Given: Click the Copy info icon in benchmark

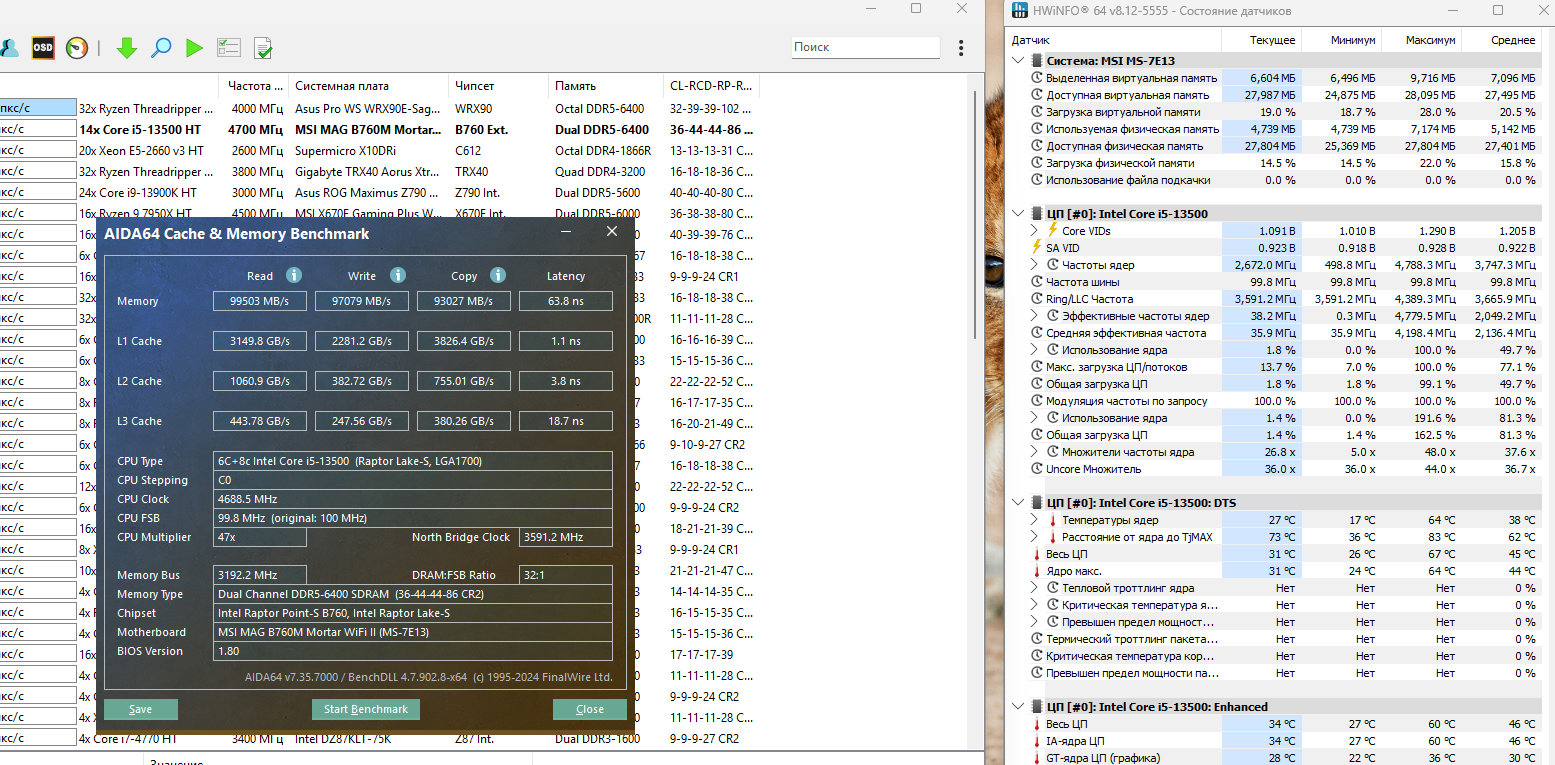Looking at the screenshot, I should pyautogui.click(x=498, y=275).
